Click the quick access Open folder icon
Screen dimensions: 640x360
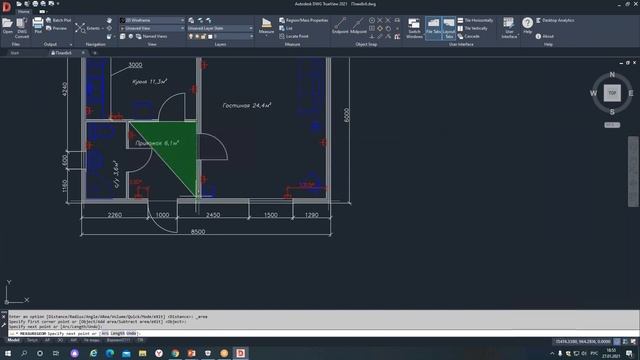pos(19,4)
